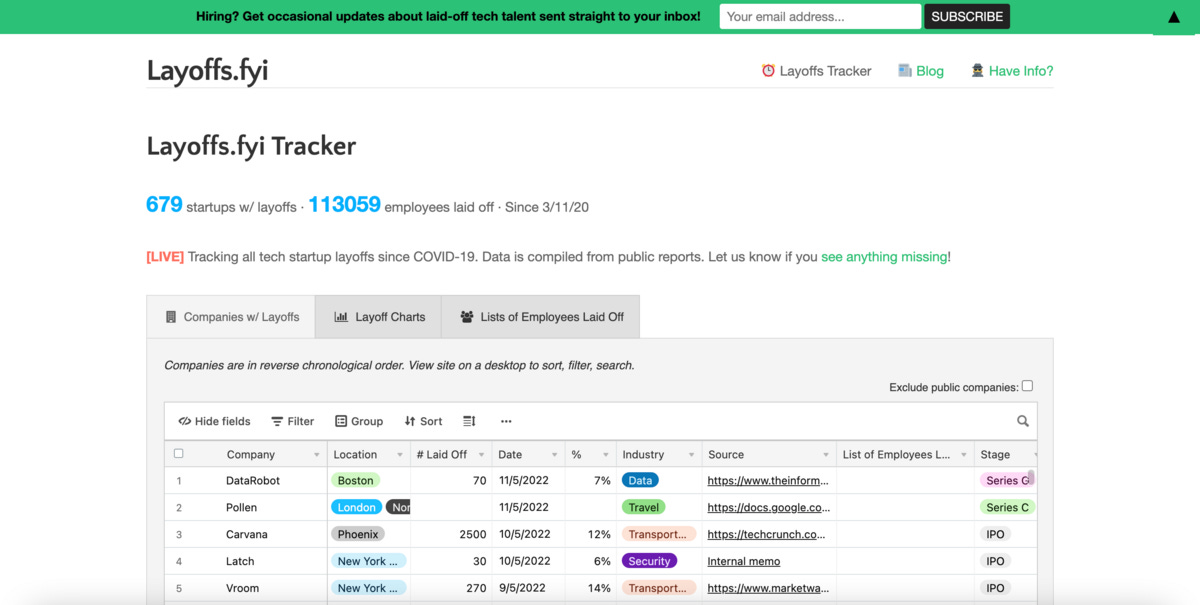1200x605 pixels.
Task: Expand the Date column dropdown arrow
Action: click(554, 455)
